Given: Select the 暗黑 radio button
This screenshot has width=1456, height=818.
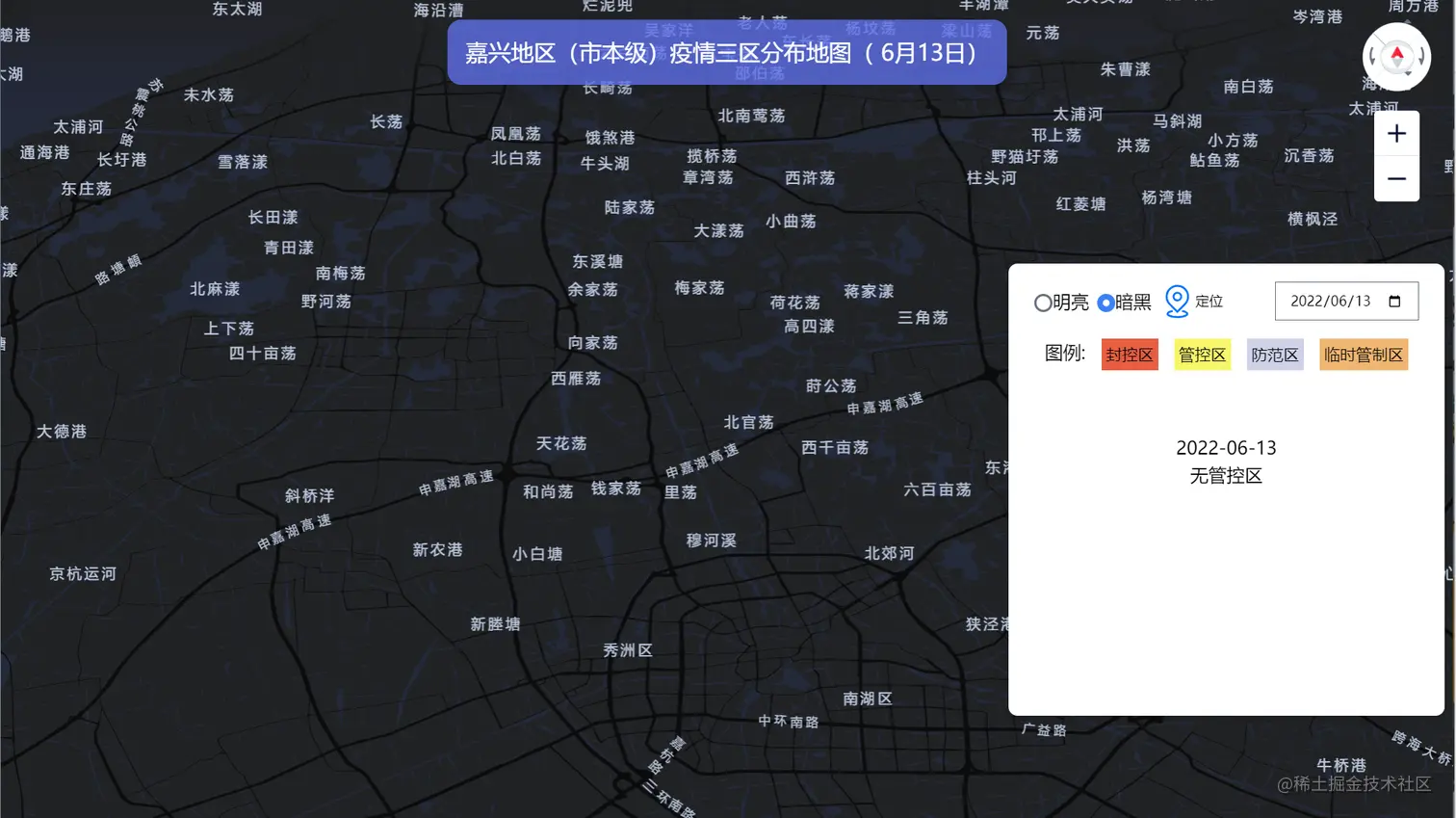Looking at the screenshot, I should coord(1105,303).
